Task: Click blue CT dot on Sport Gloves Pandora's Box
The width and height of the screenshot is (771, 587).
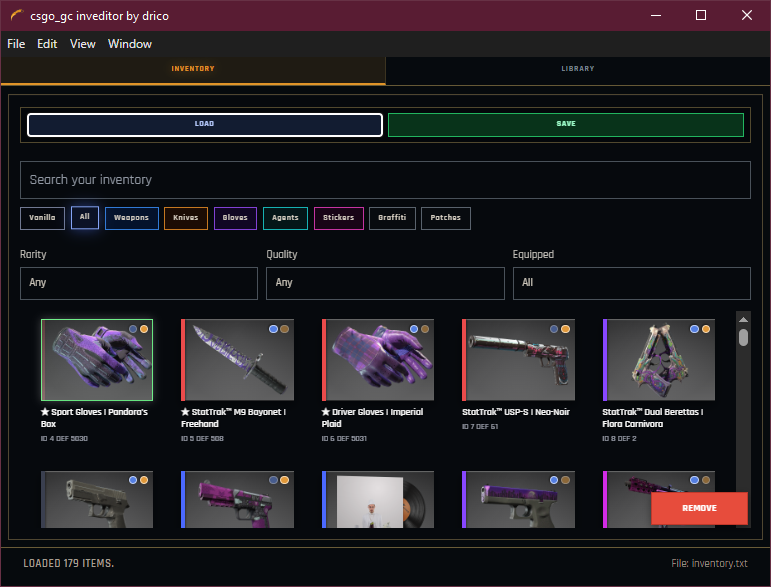Action: 133,329
